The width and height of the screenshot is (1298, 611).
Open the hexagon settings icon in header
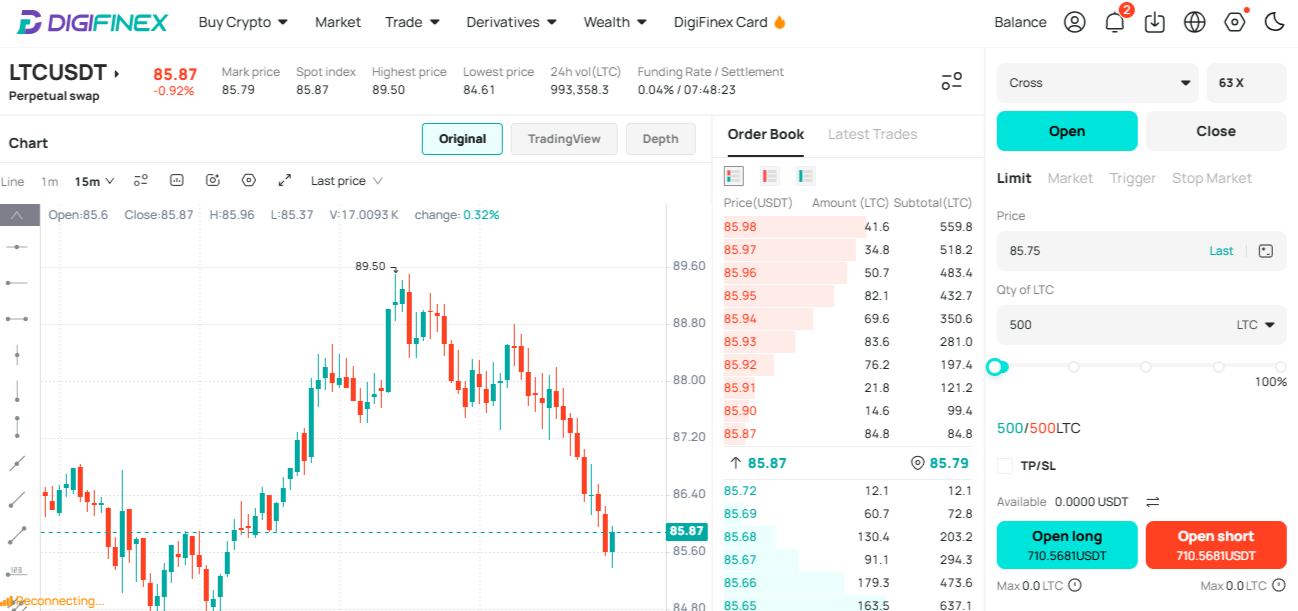coord(1235,22)
